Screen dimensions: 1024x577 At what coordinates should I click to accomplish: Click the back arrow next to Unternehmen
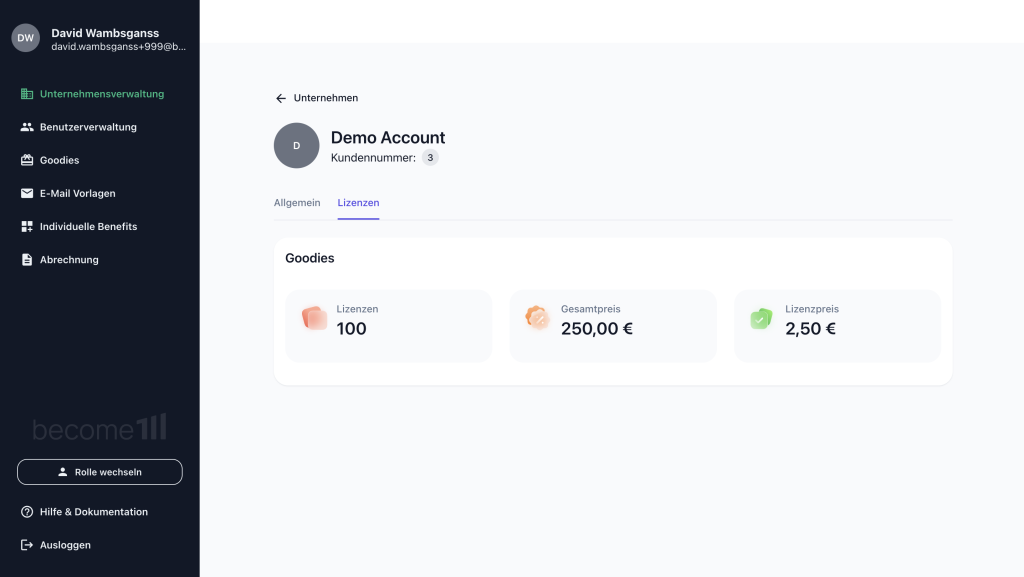point(281,98)
